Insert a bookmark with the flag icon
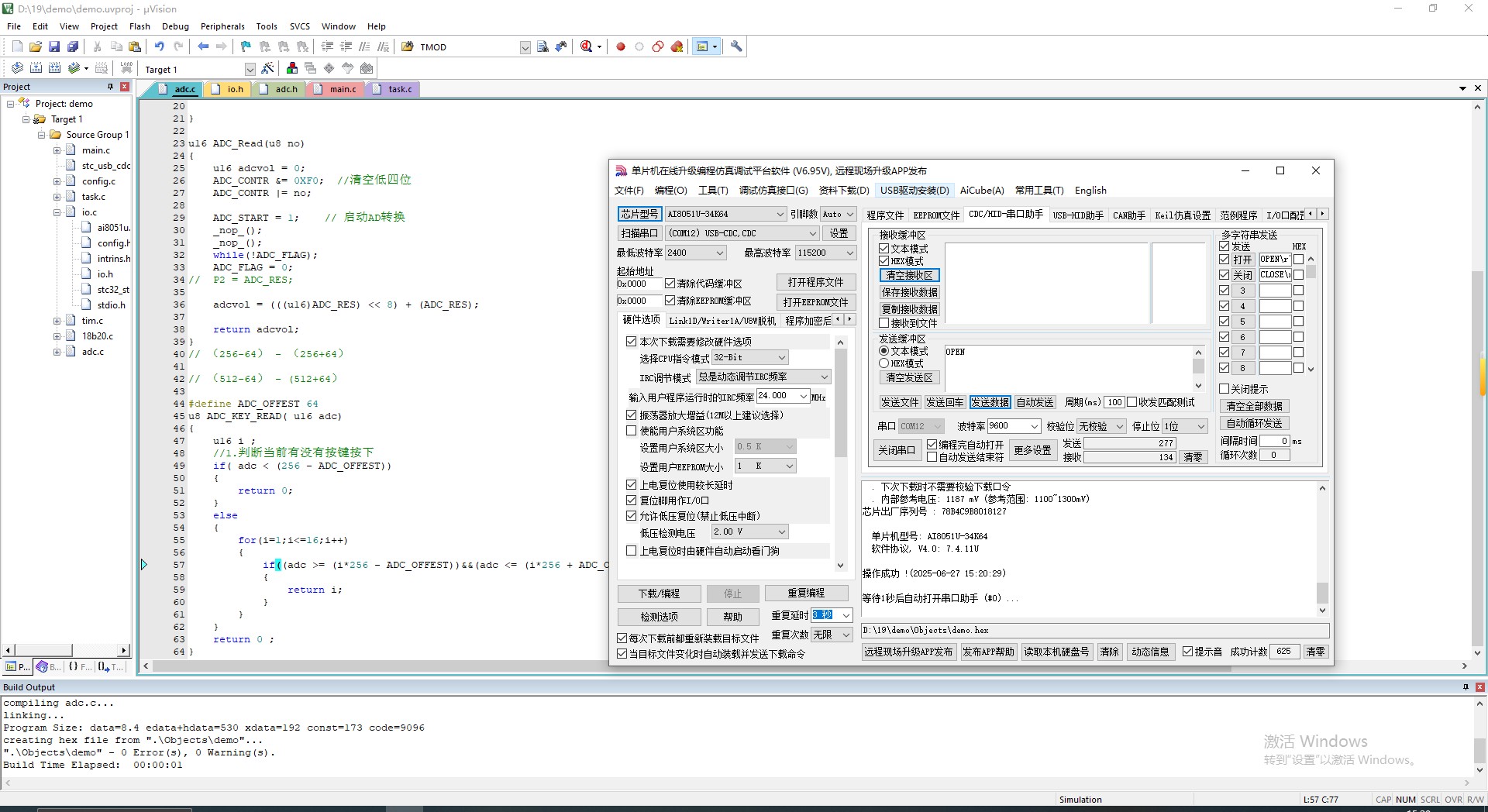Screen dimensions: 1488x812 tap(246, 46)
